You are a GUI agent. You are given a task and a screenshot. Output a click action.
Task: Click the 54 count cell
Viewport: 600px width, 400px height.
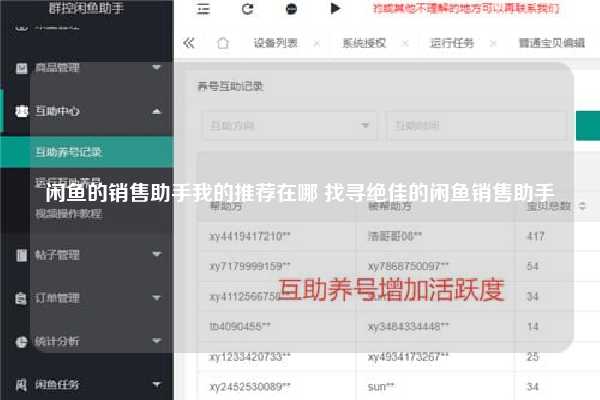tap(533, 266)
